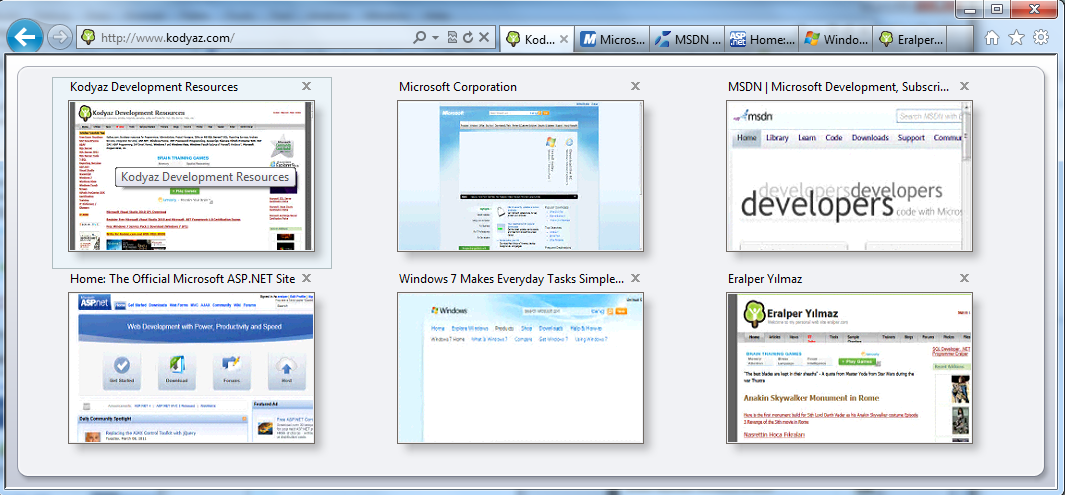The height and width of the screenshot is (495, 1065).
Task: Switch to the Eralper browser tab
Action: [910, 39]
